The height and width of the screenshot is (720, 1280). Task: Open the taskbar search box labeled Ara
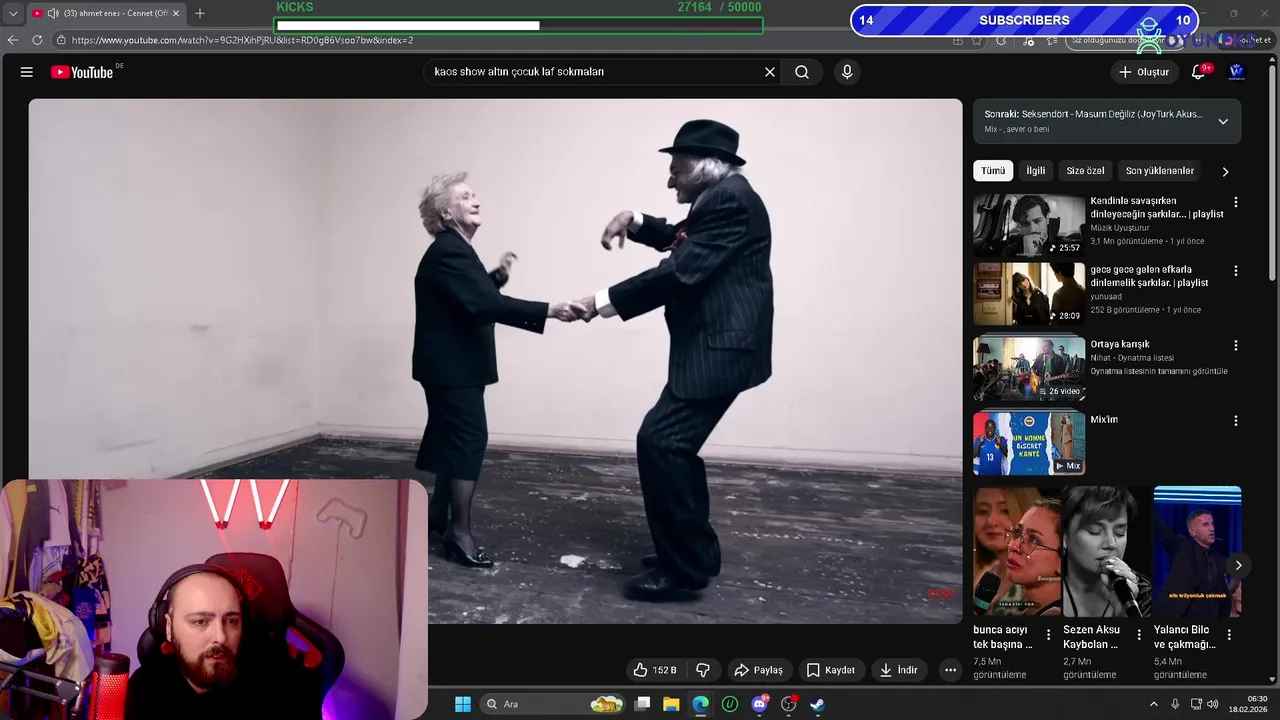click(550, 704)
